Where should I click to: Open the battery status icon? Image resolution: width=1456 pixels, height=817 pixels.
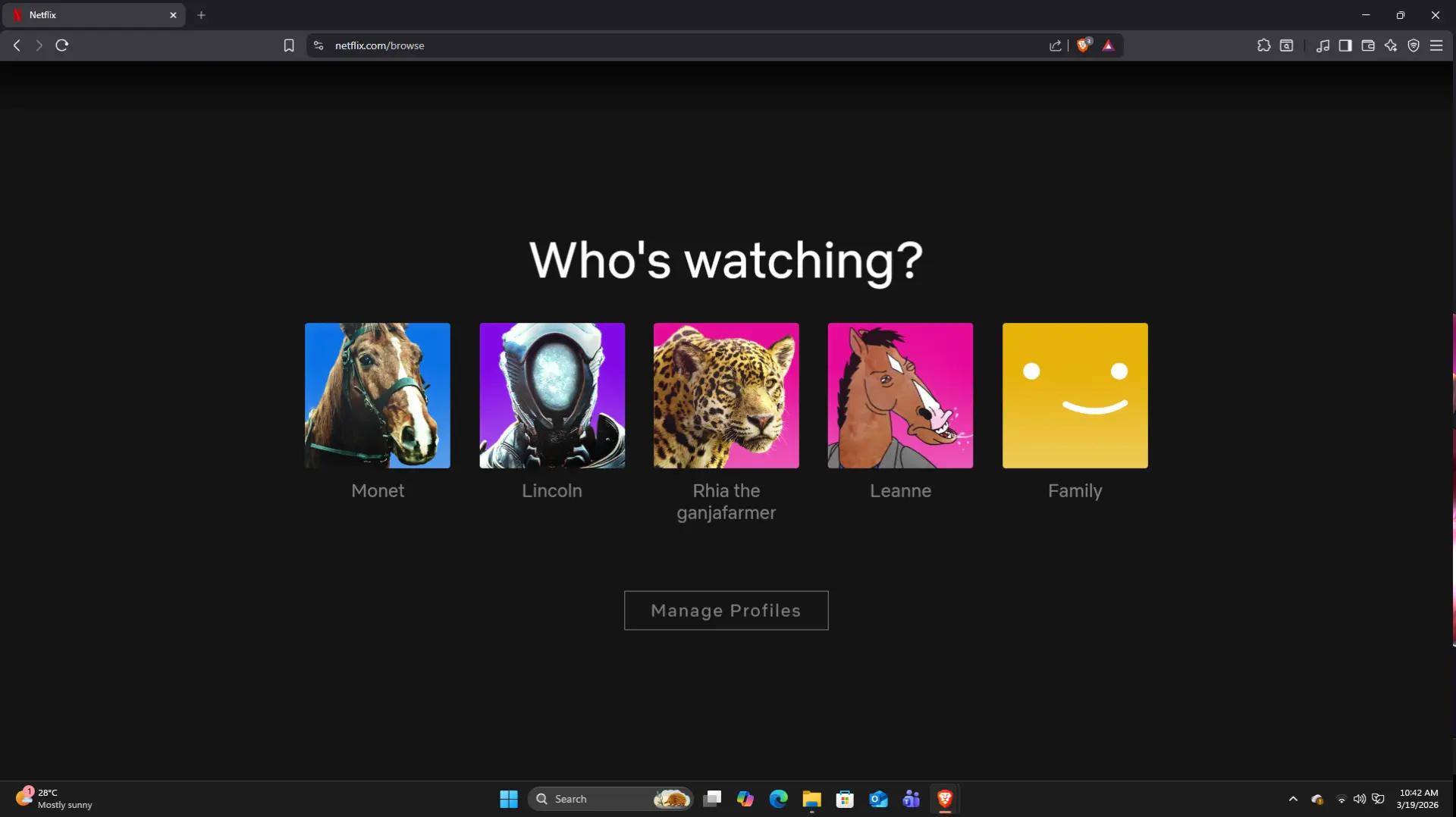[1379, 799]
